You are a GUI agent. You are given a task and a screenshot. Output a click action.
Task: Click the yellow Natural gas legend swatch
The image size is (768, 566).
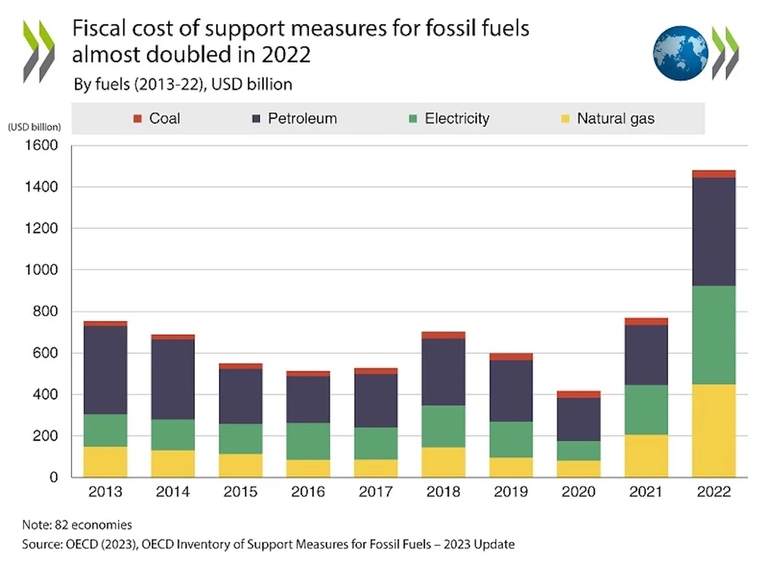pos(564,119)
